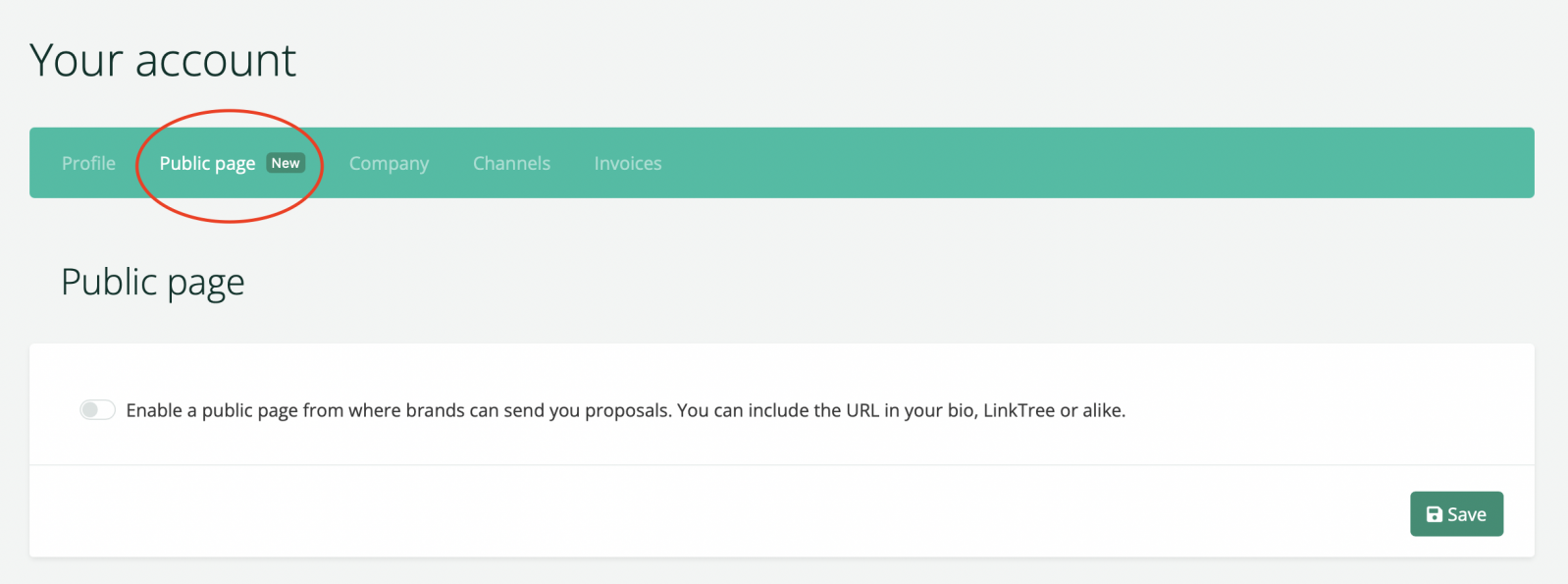Enable the public page toggle switch
1568x584 pixels.
point(97,409)
